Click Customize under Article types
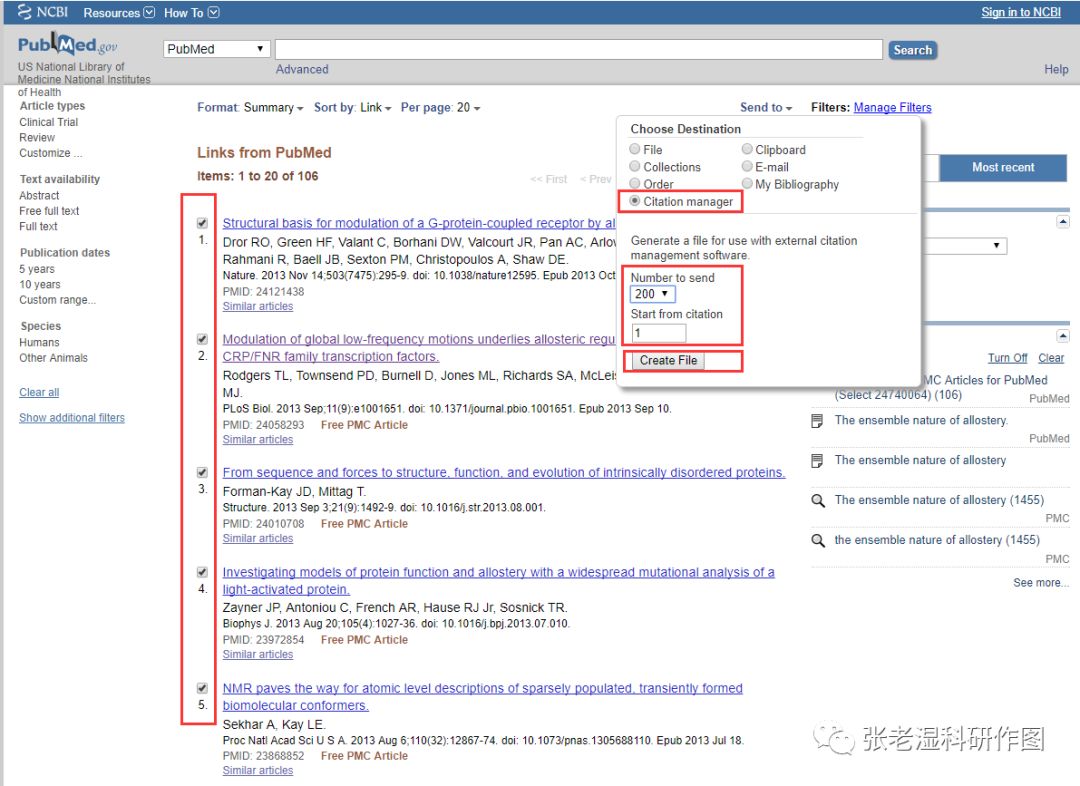 [x=50, y=153]
